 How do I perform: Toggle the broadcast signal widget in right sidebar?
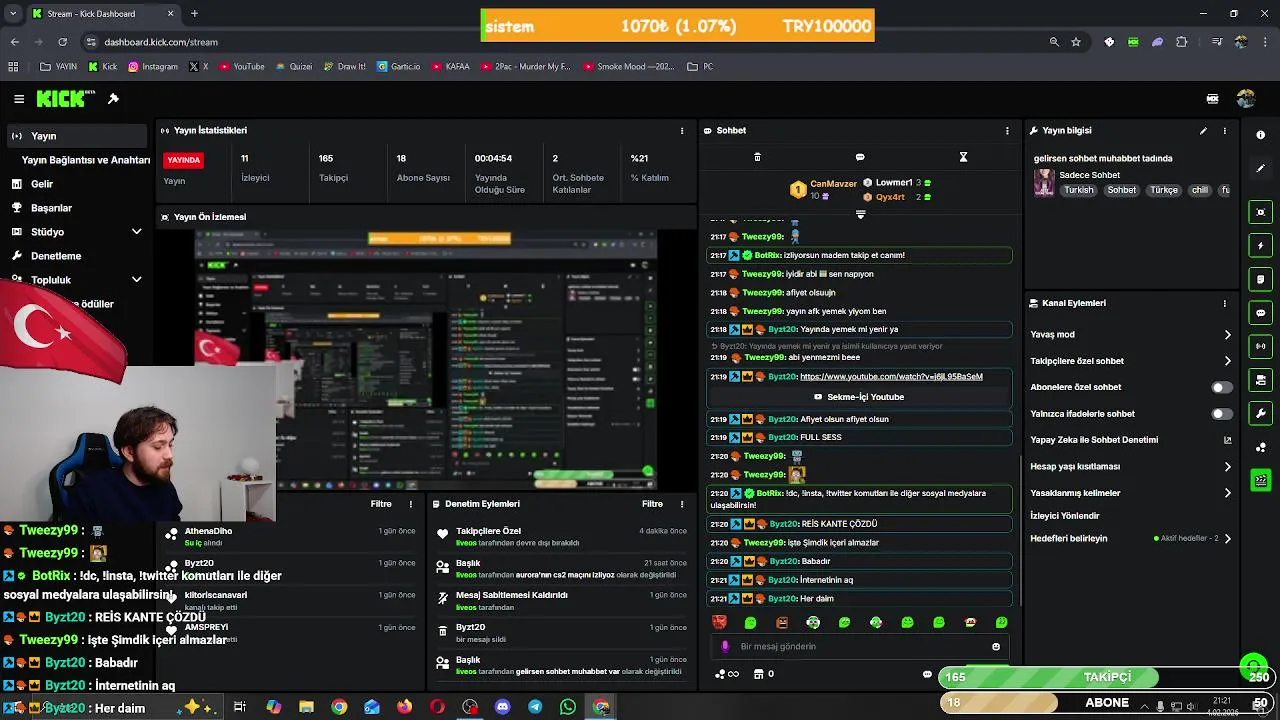(1260, 346)
